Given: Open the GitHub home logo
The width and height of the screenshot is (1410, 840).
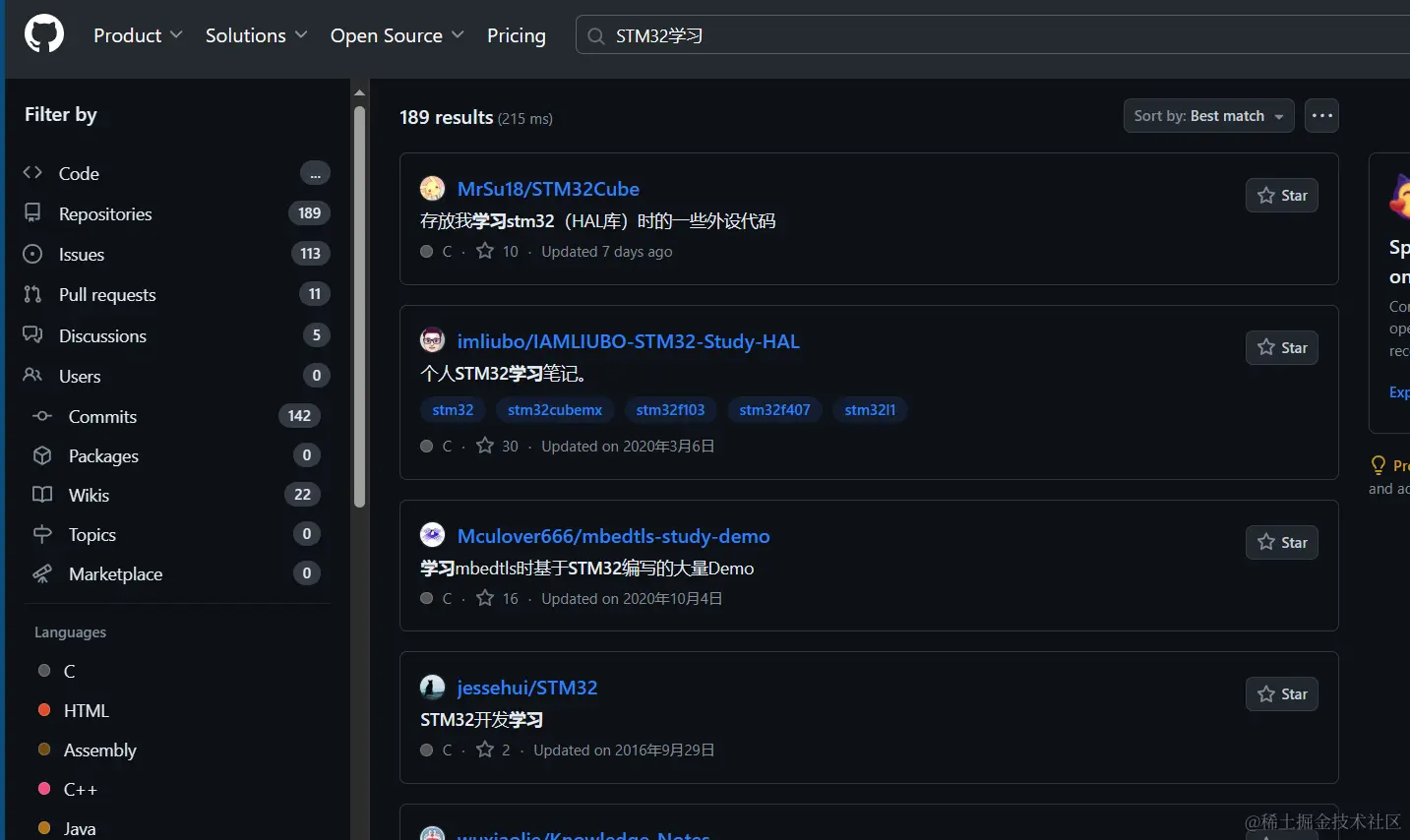Looking at the screenshot, I should (x=44, y=34).
